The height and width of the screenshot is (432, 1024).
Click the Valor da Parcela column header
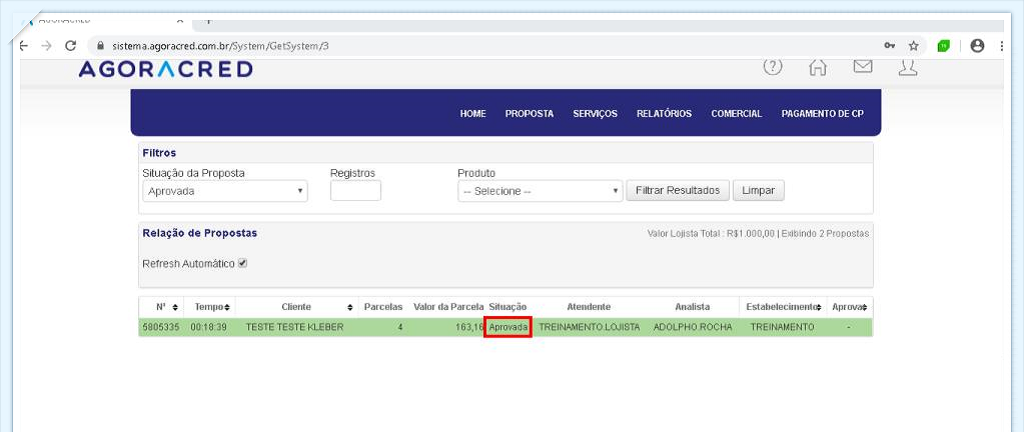click(x=449, y=307)
